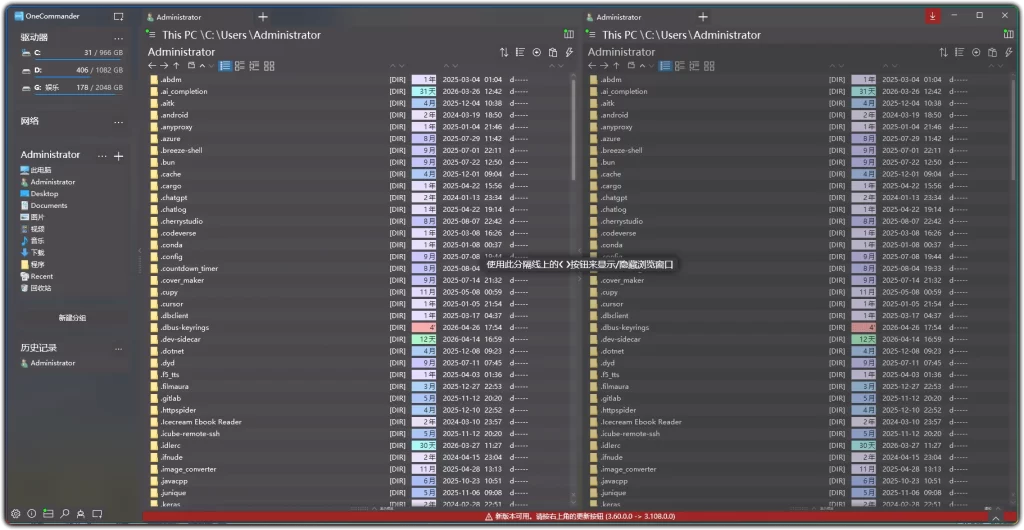This screenshot has width=1024, height=530.
Task: Open sort options in right pane
Action: tap(943, 52)
